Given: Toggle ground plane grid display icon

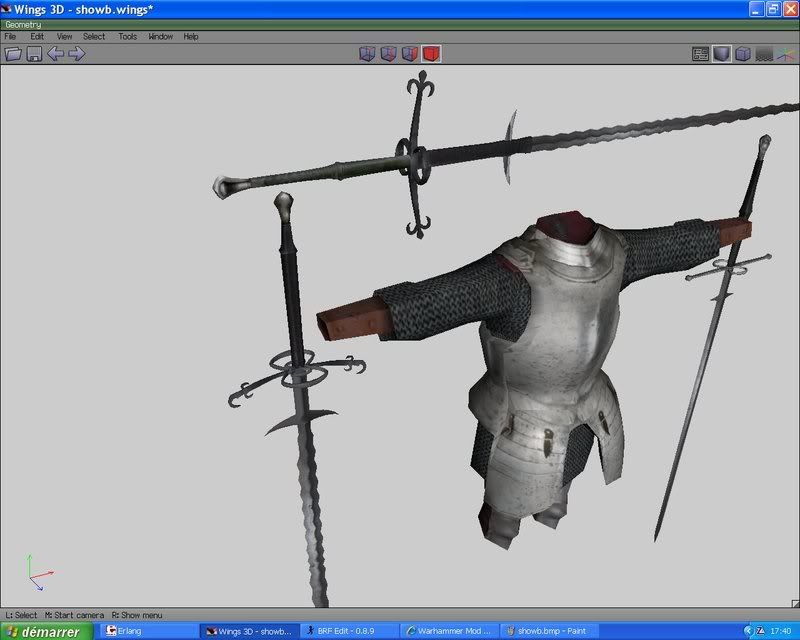Looking at the screenshot, I should click(x=764, y=54).
